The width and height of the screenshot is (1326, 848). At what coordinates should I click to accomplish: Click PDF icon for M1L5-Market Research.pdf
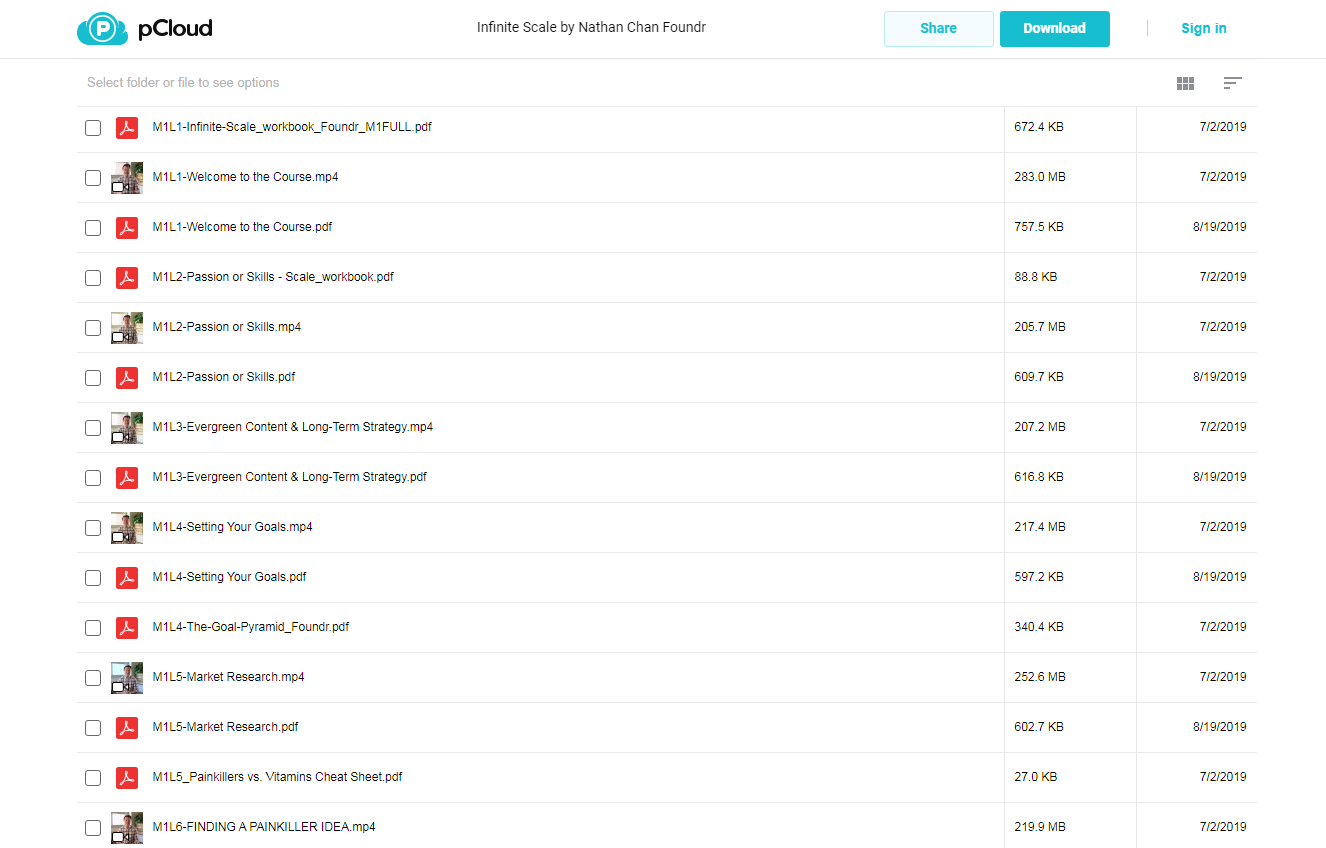point(127,727)
